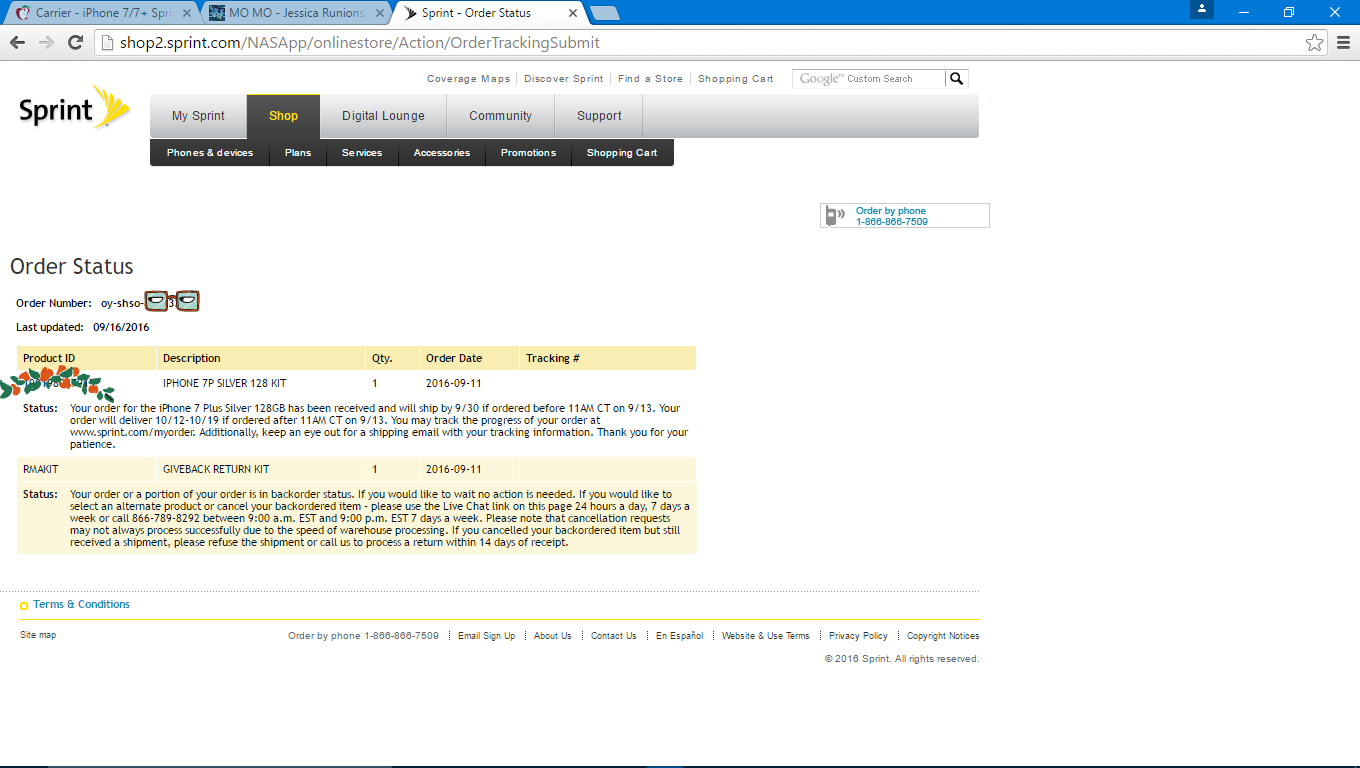Click the Sprint logo

coord(74,108)
